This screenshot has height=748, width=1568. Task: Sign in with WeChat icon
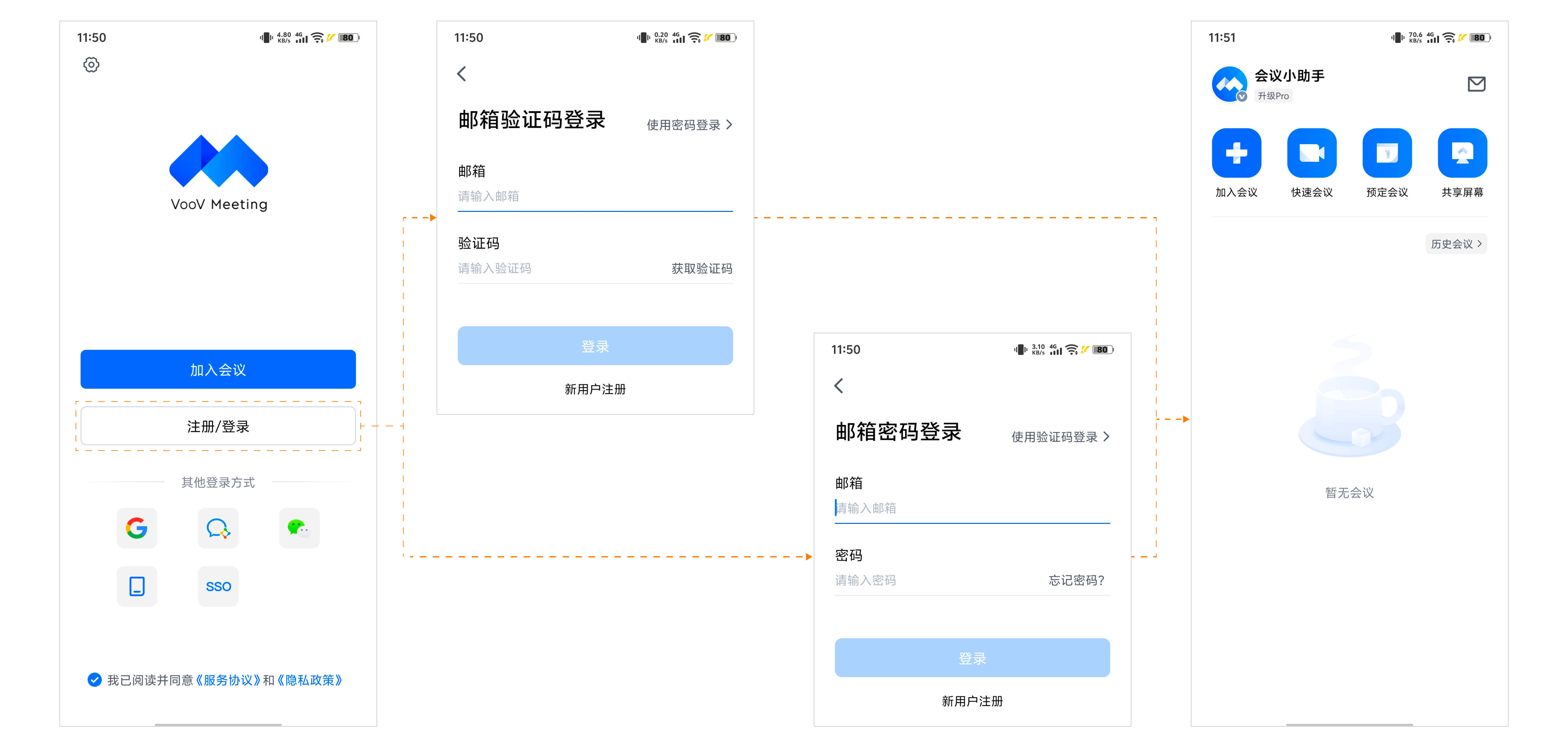tap(299, 528)
